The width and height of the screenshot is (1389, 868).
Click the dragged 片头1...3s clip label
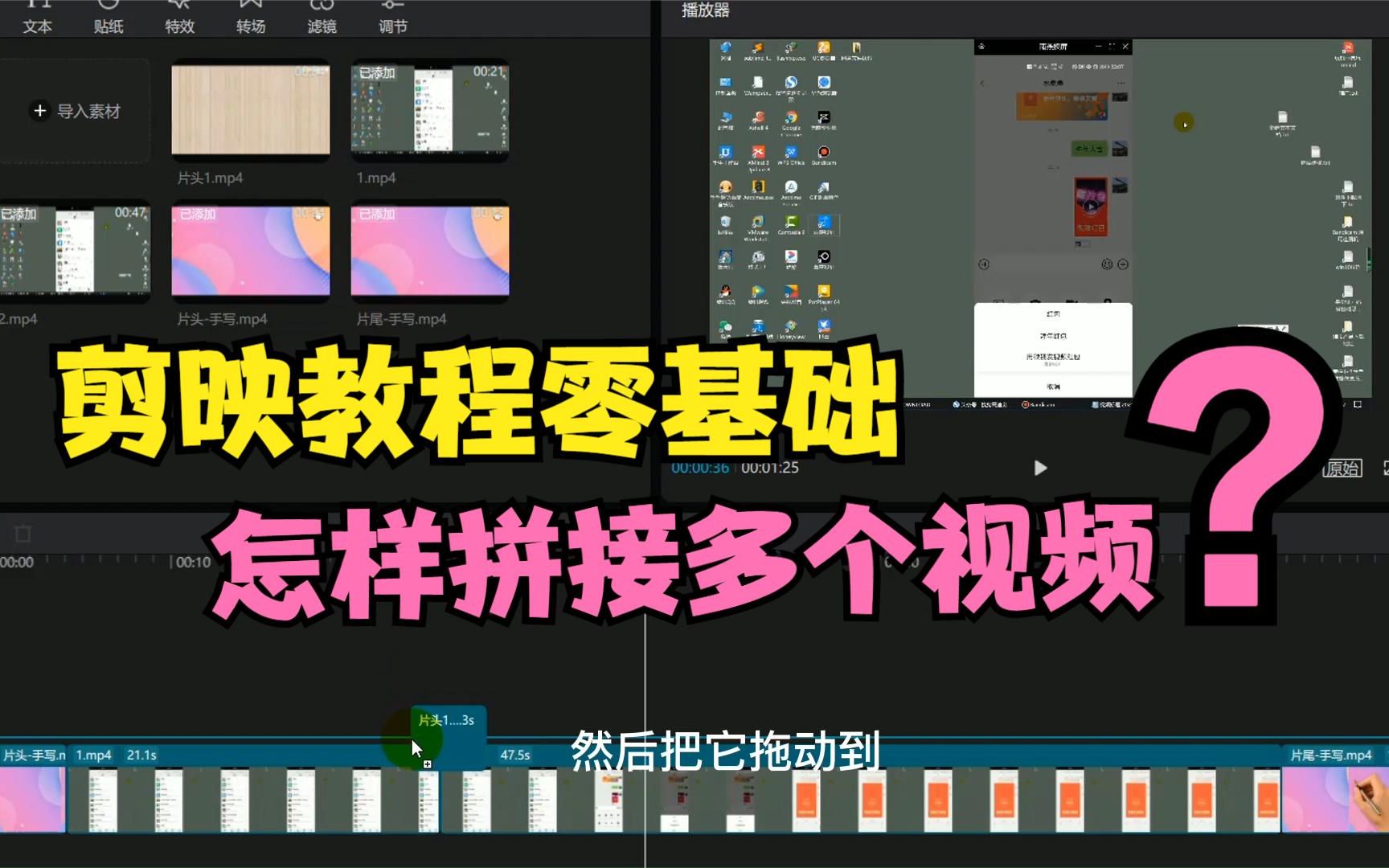448,720
